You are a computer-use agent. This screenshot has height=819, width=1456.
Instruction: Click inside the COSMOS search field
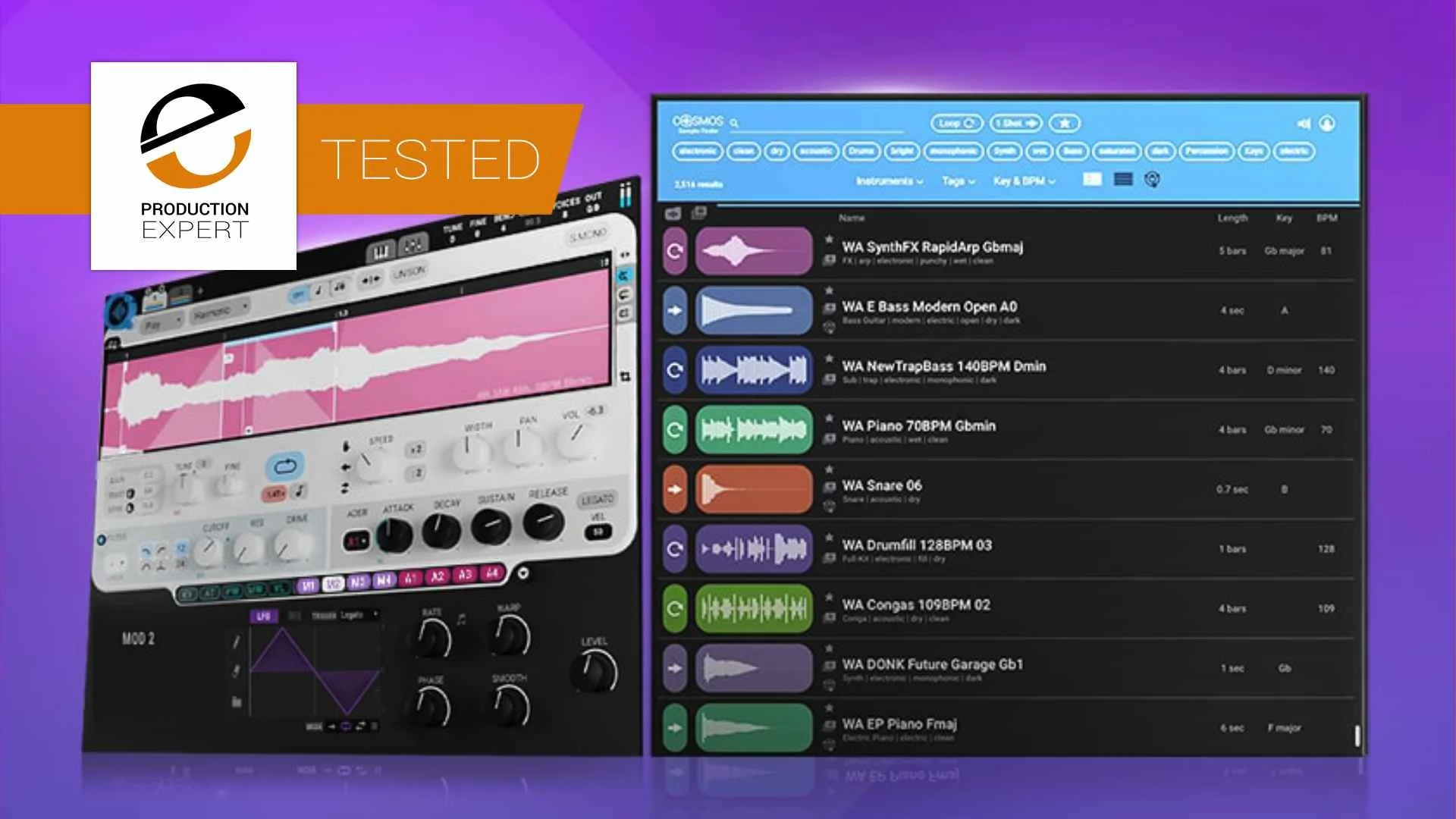[x=819, y=129]
